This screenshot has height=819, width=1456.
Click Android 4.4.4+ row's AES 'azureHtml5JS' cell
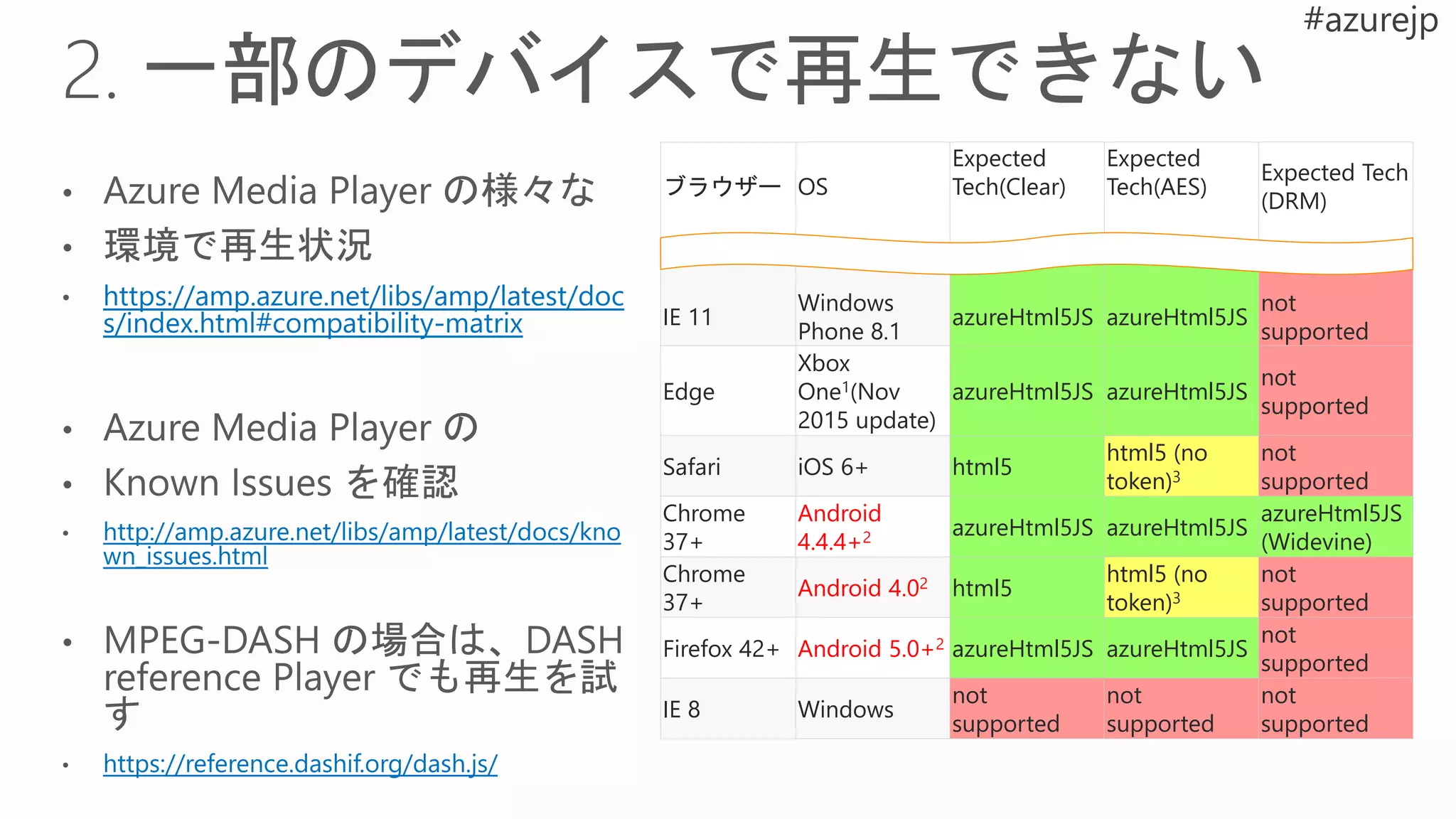[x=1181, y=527]
